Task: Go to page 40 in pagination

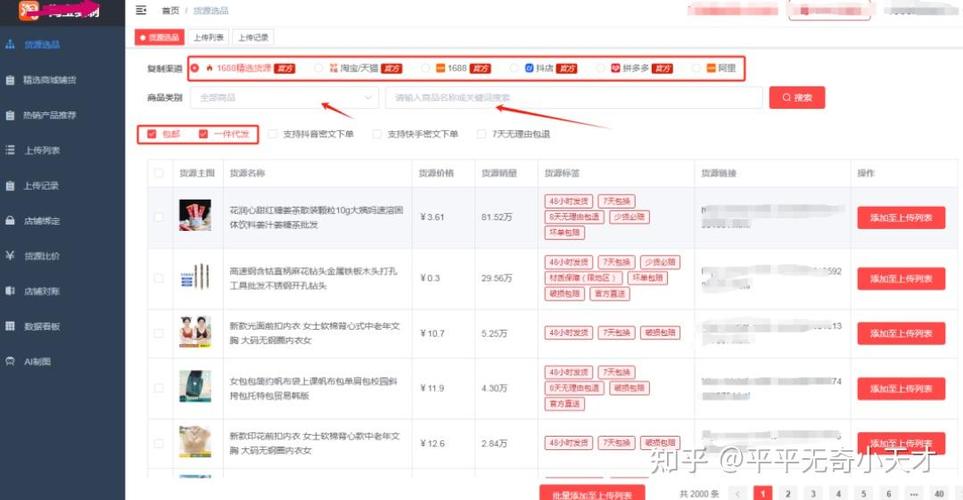Action: (939, 493)
